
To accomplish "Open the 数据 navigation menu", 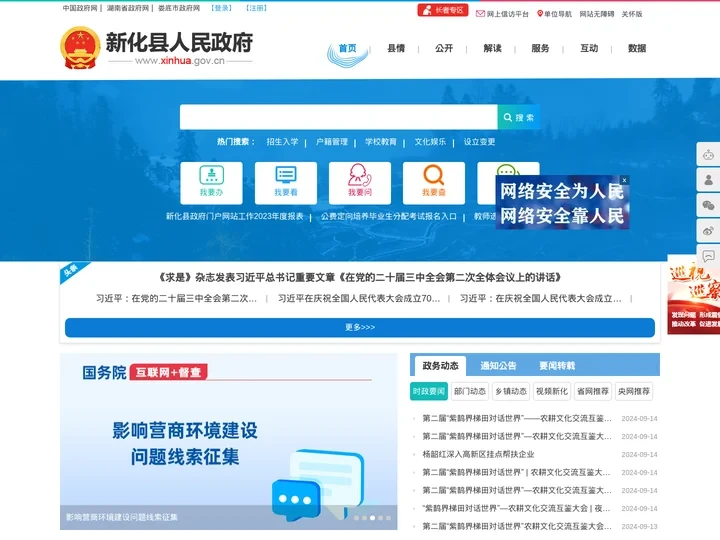I will [637, 48].
